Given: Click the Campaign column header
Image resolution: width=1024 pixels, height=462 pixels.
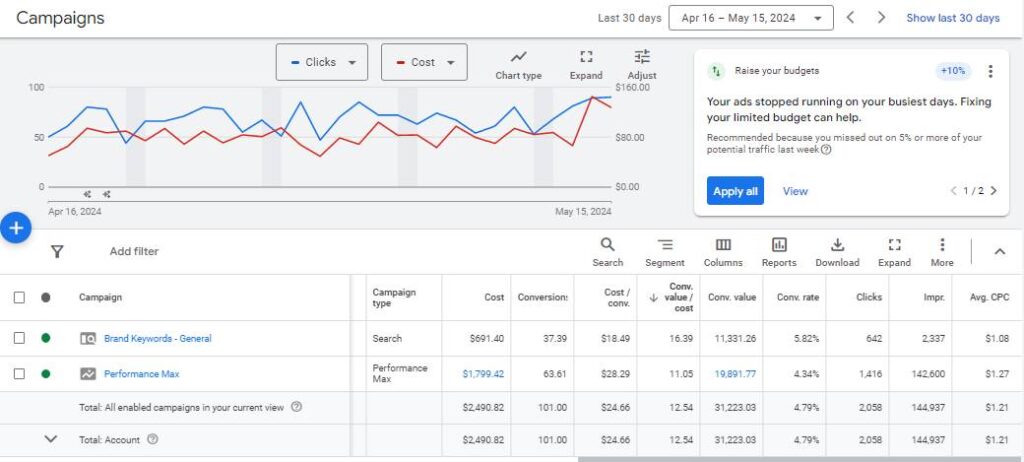Looking at the screenshot, I should pyautogui.click(x=100, y=297).
